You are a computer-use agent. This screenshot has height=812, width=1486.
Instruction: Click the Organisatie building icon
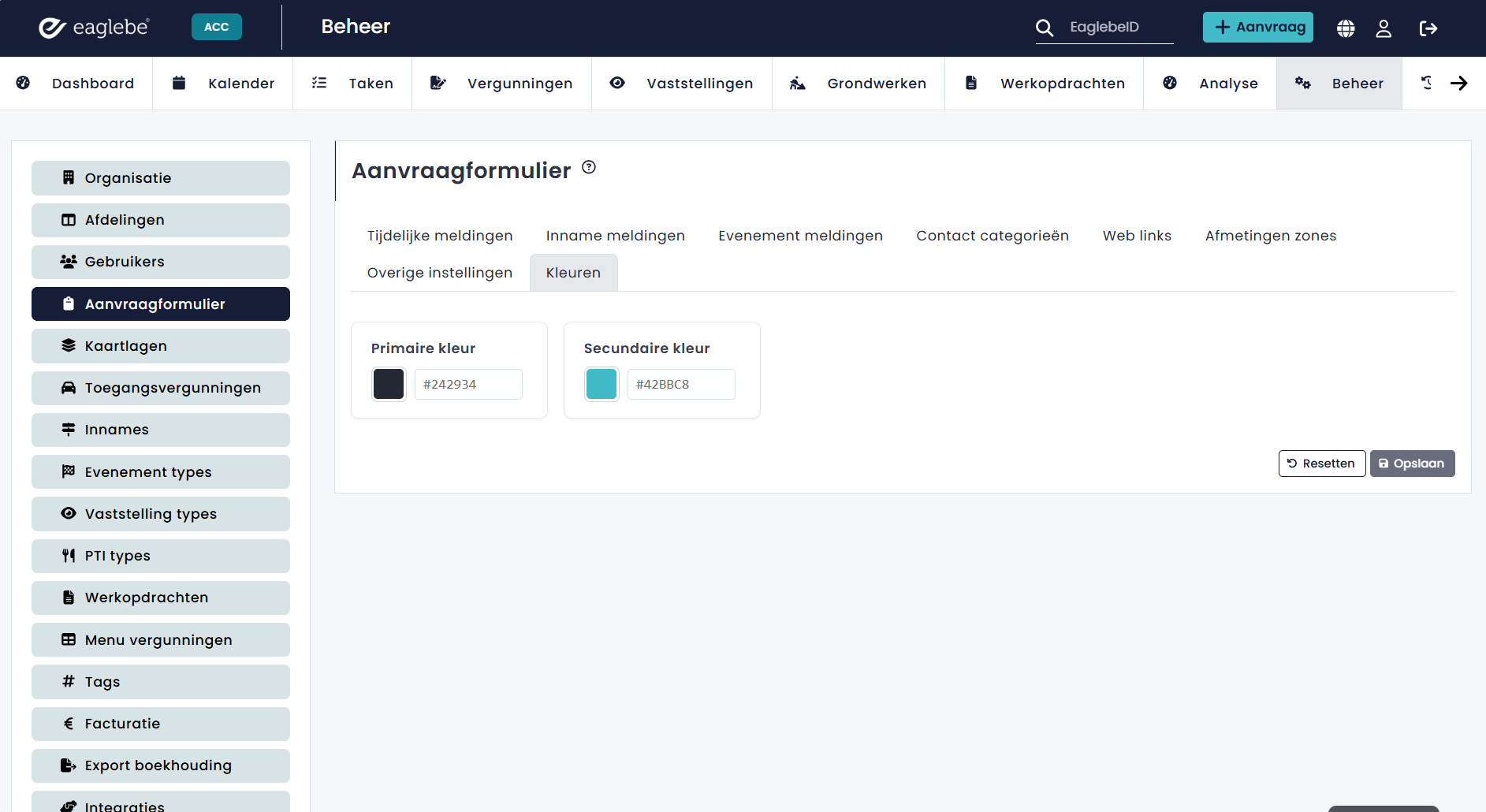coord(69,177)
